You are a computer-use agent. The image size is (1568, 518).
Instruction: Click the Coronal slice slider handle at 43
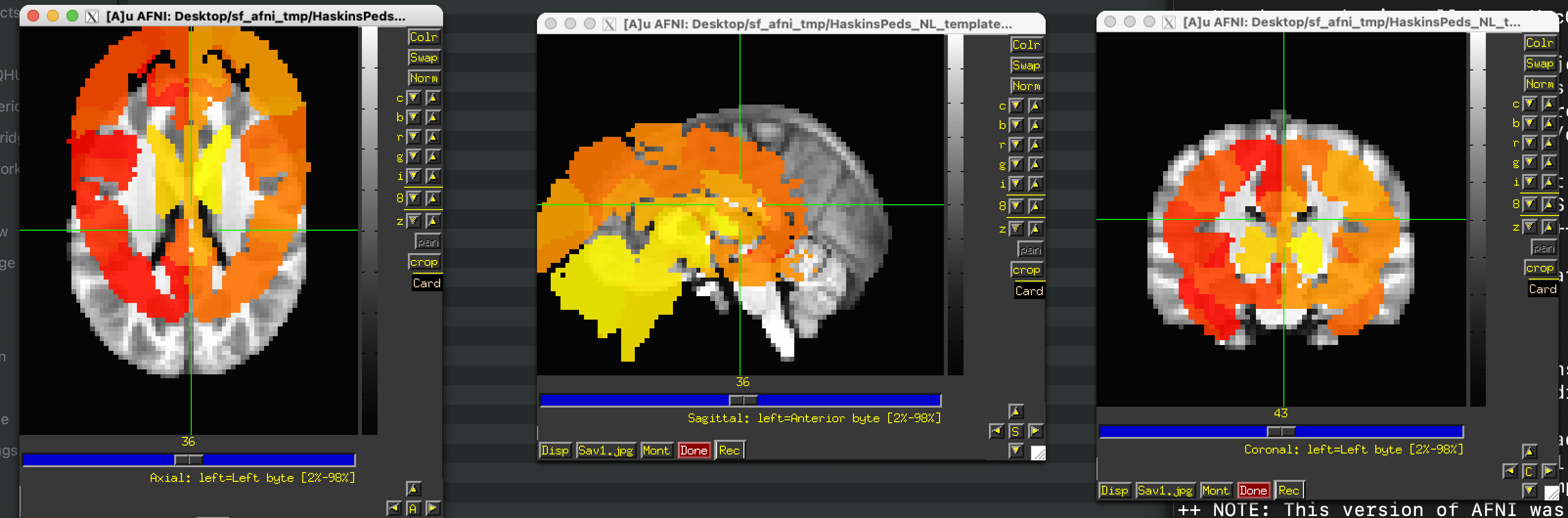(x=1281, y=432)
